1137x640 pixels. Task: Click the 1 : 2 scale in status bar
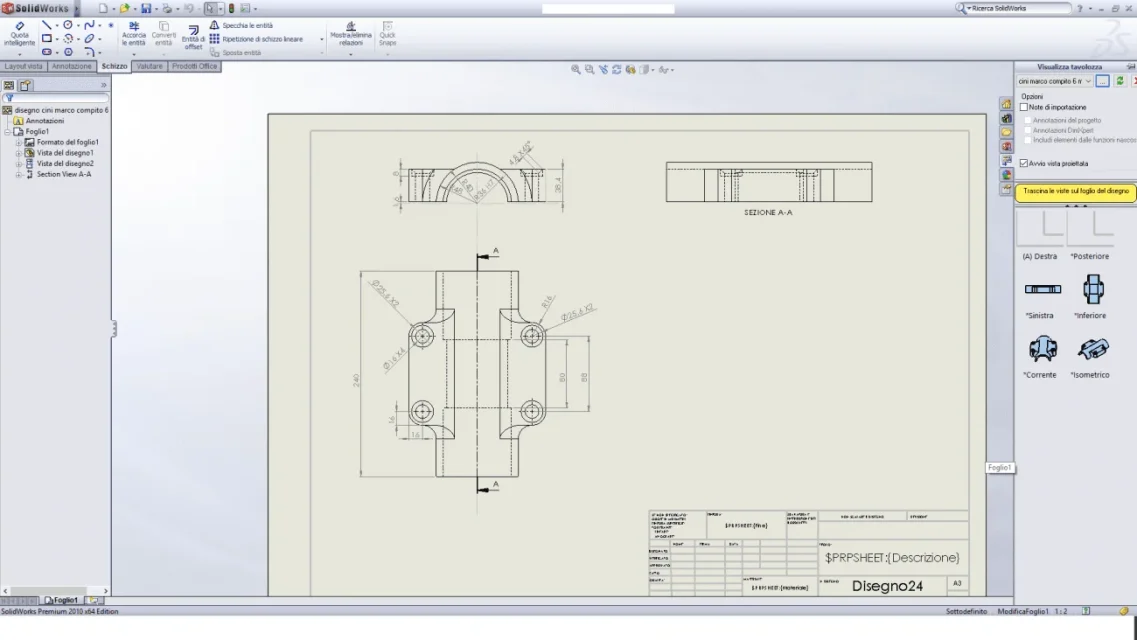tap(1060, 612)
